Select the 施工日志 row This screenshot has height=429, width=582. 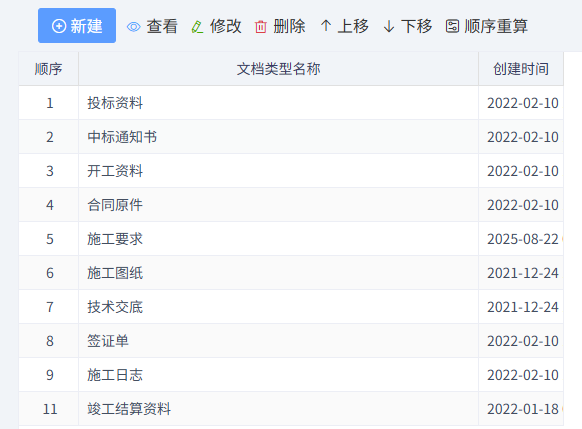(291, 375)
